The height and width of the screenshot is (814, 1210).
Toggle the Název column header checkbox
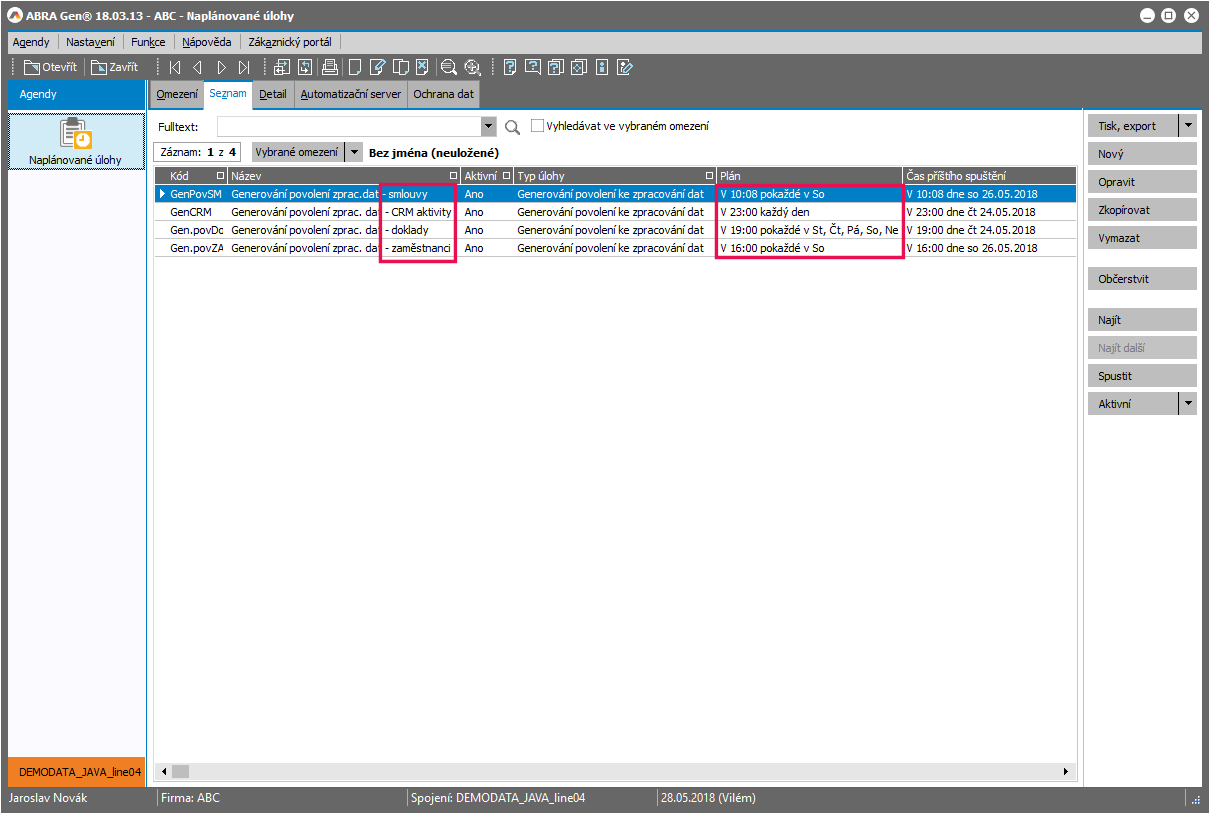453,176
